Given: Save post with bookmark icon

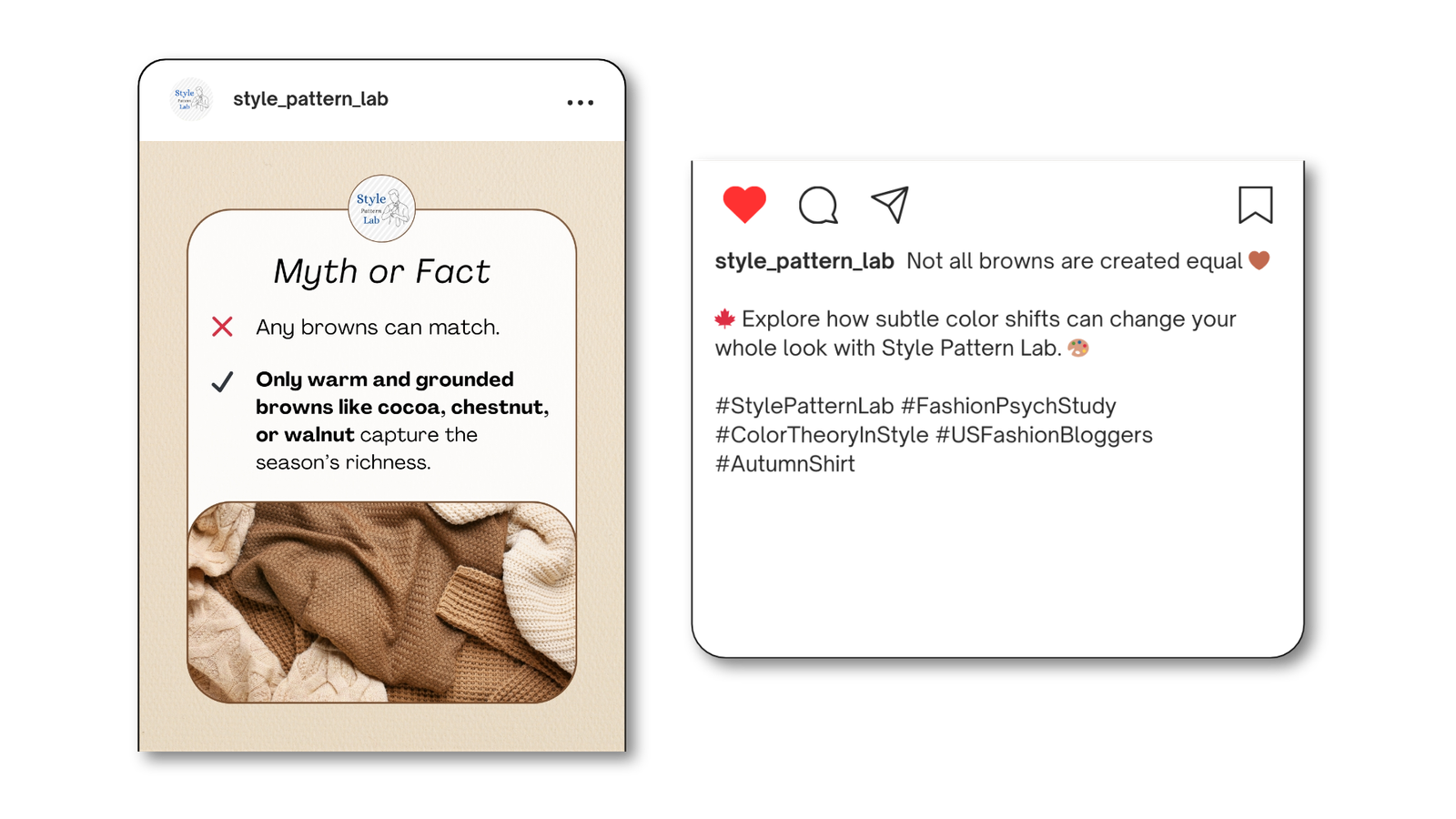Looking at the screenshot, I should (x=1255, y=205).
